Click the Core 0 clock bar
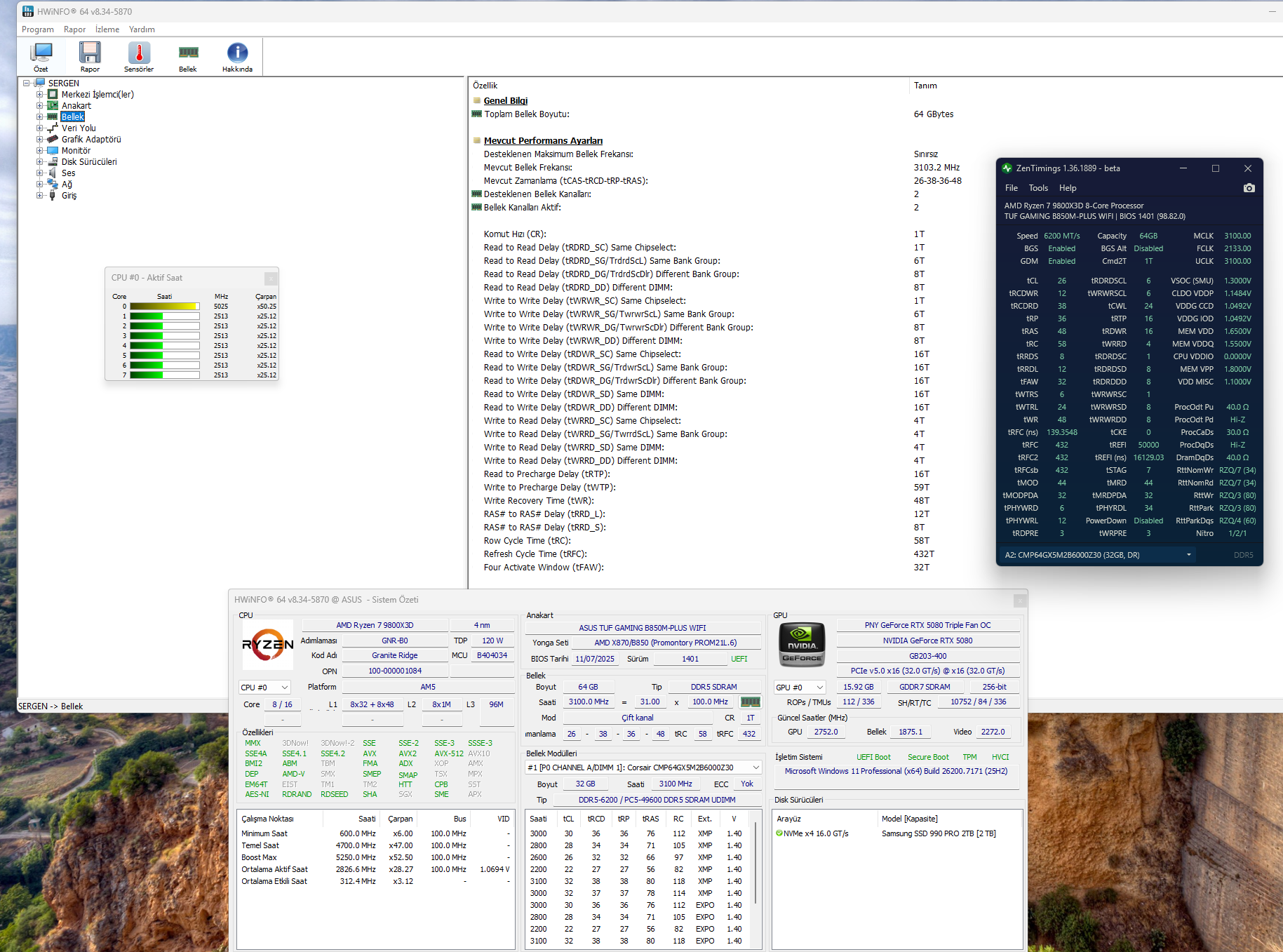Image resolution: width=1283 pixels, height=952 pixels. 164,306
